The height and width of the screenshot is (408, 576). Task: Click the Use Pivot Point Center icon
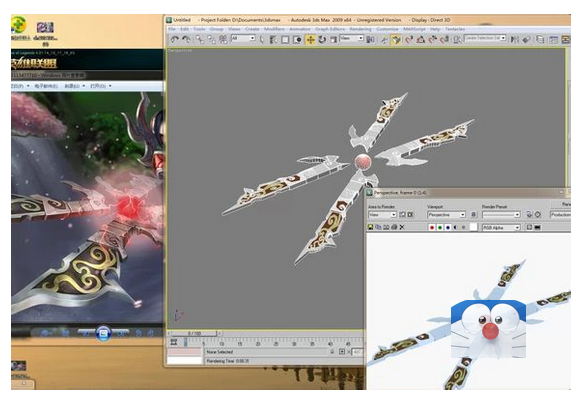371,39
